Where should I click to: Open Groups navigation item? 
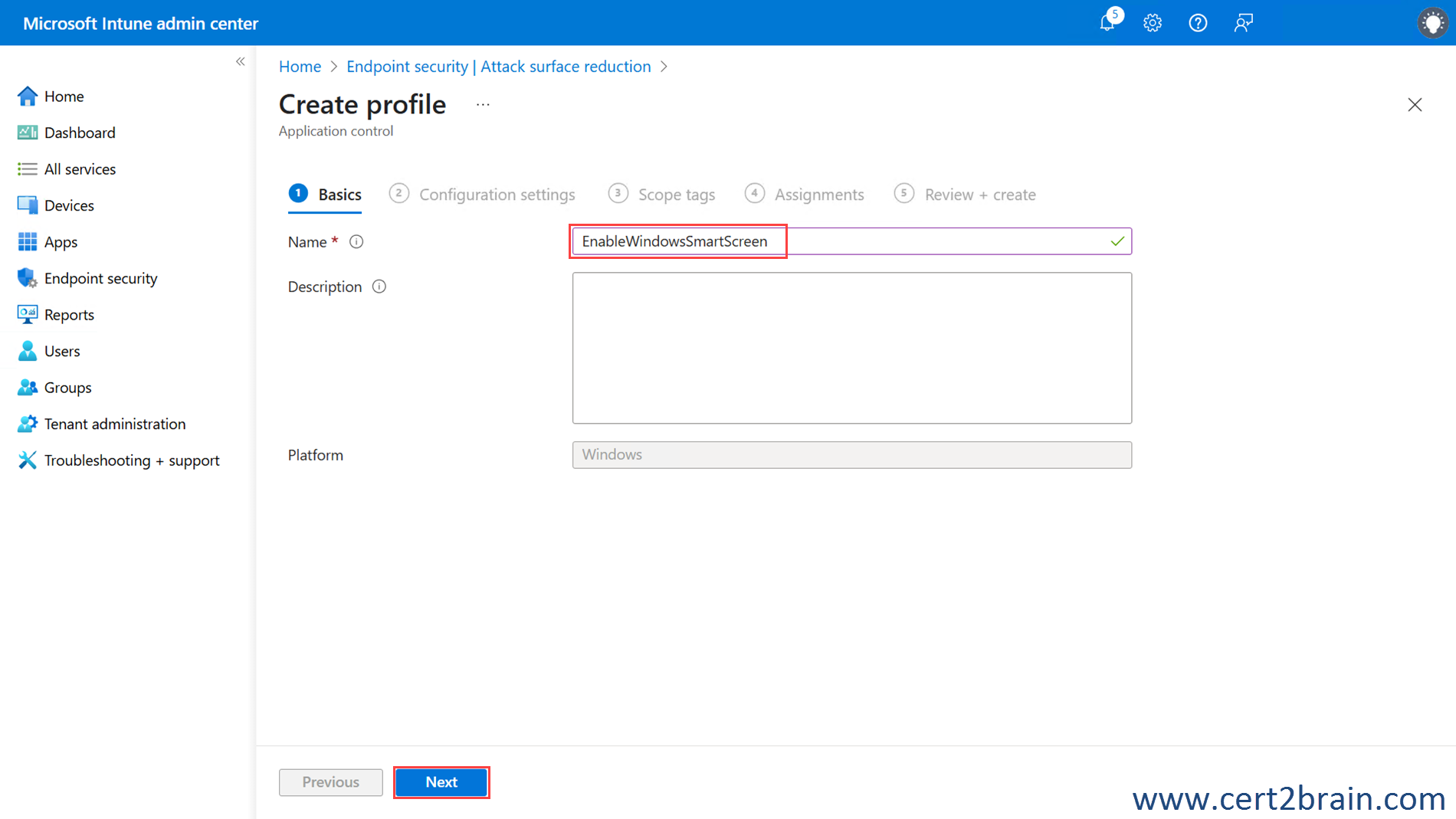[x=67, y=388]
